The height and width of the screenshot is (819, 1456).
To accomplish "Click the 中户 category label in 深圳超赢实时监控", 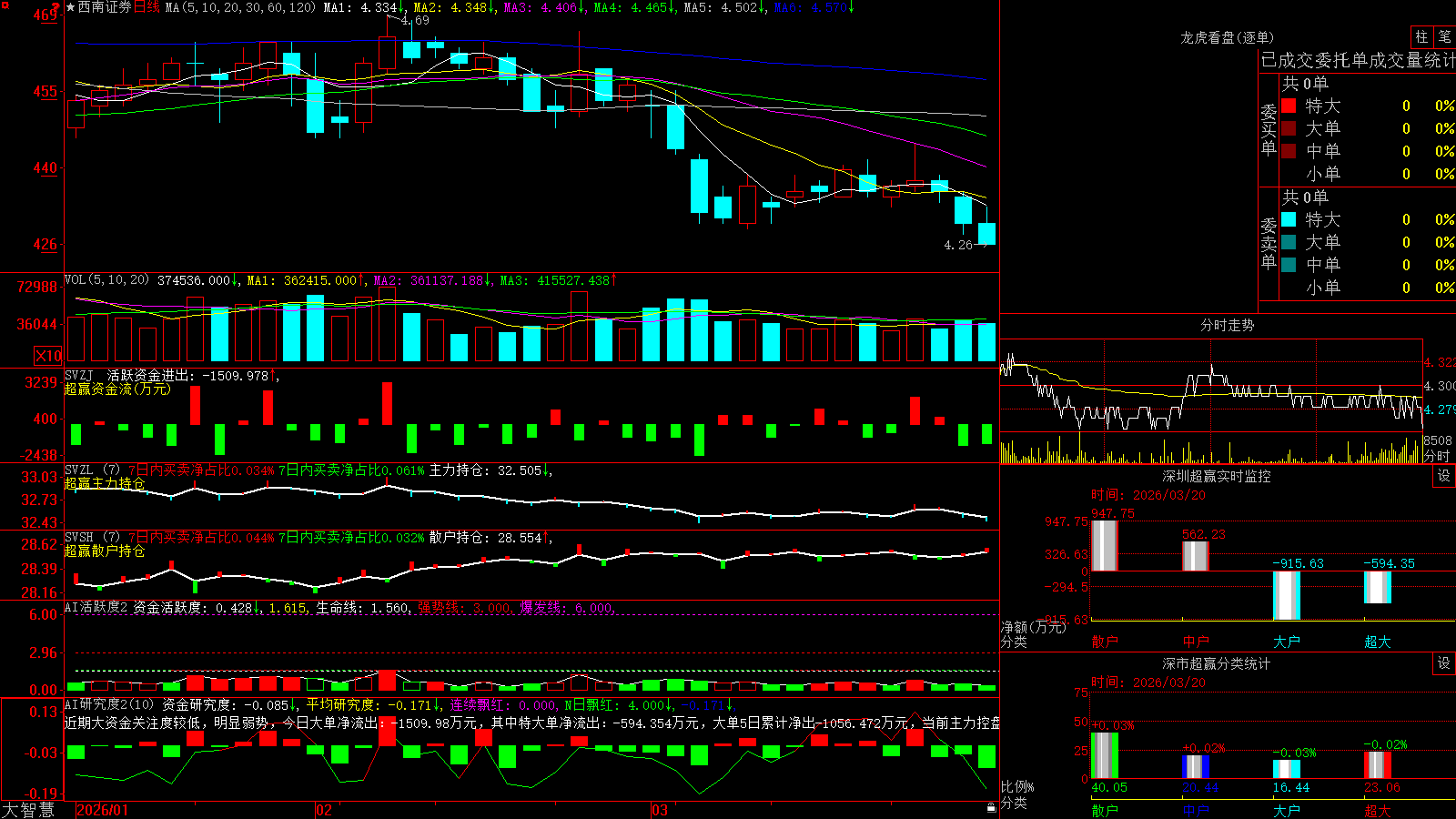I will (x=1196, y=642).
